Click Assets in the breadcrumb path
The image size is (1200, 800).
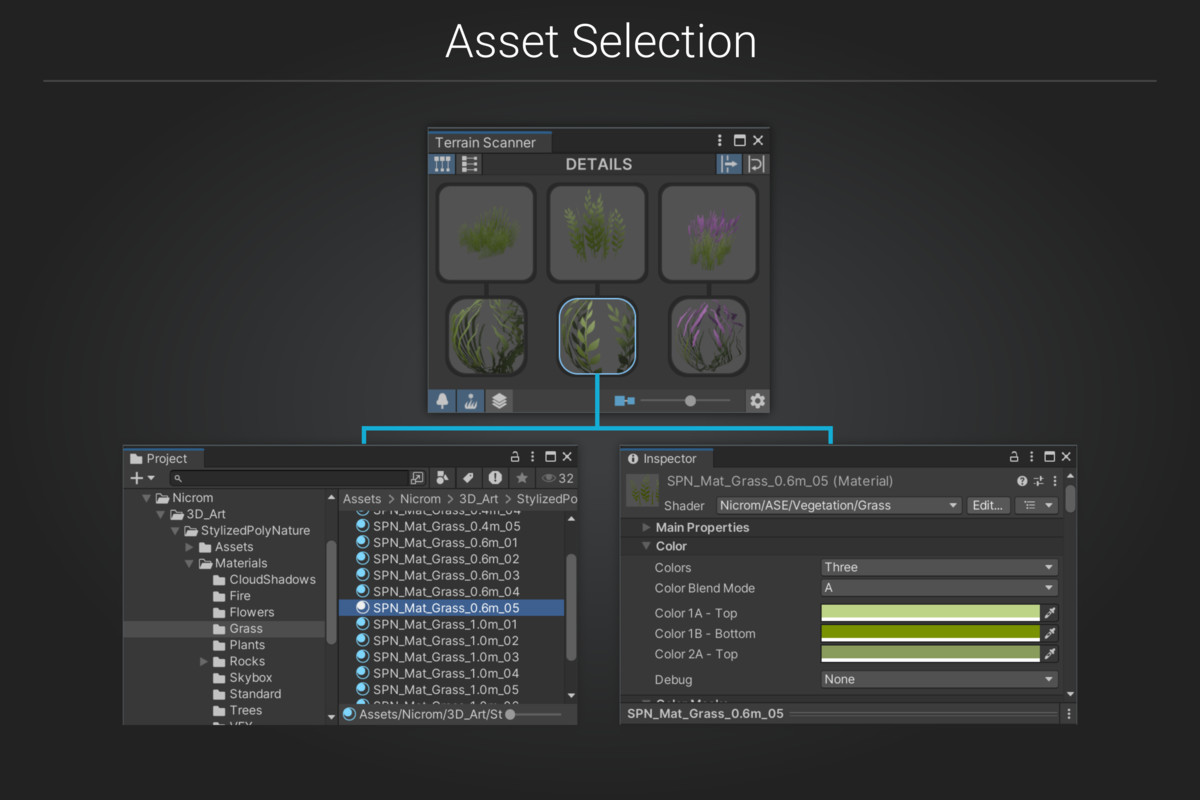coord(362,498)
